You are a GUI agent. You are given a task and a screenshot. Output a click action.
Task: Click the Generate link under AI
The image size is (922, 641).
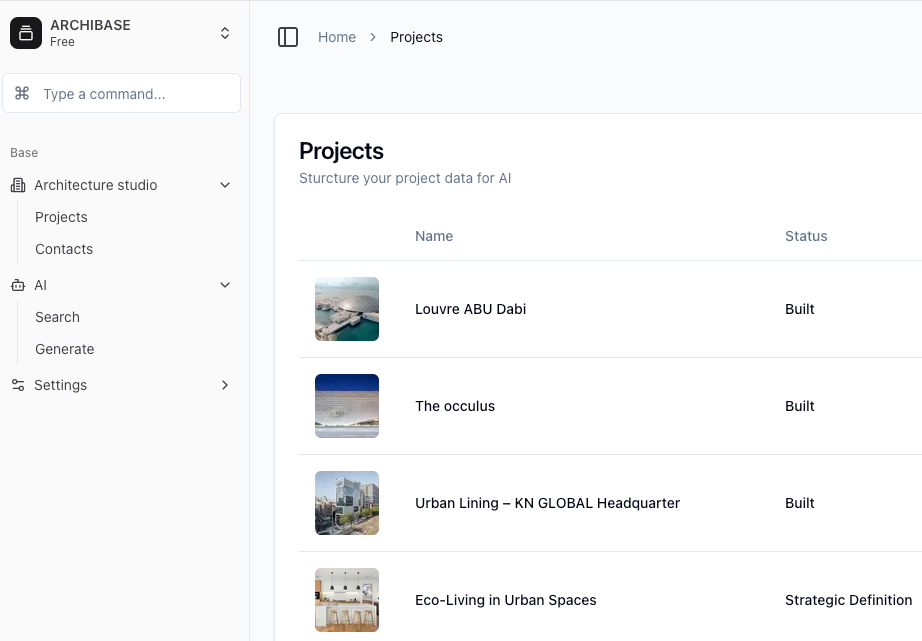(x=64, y=349)
